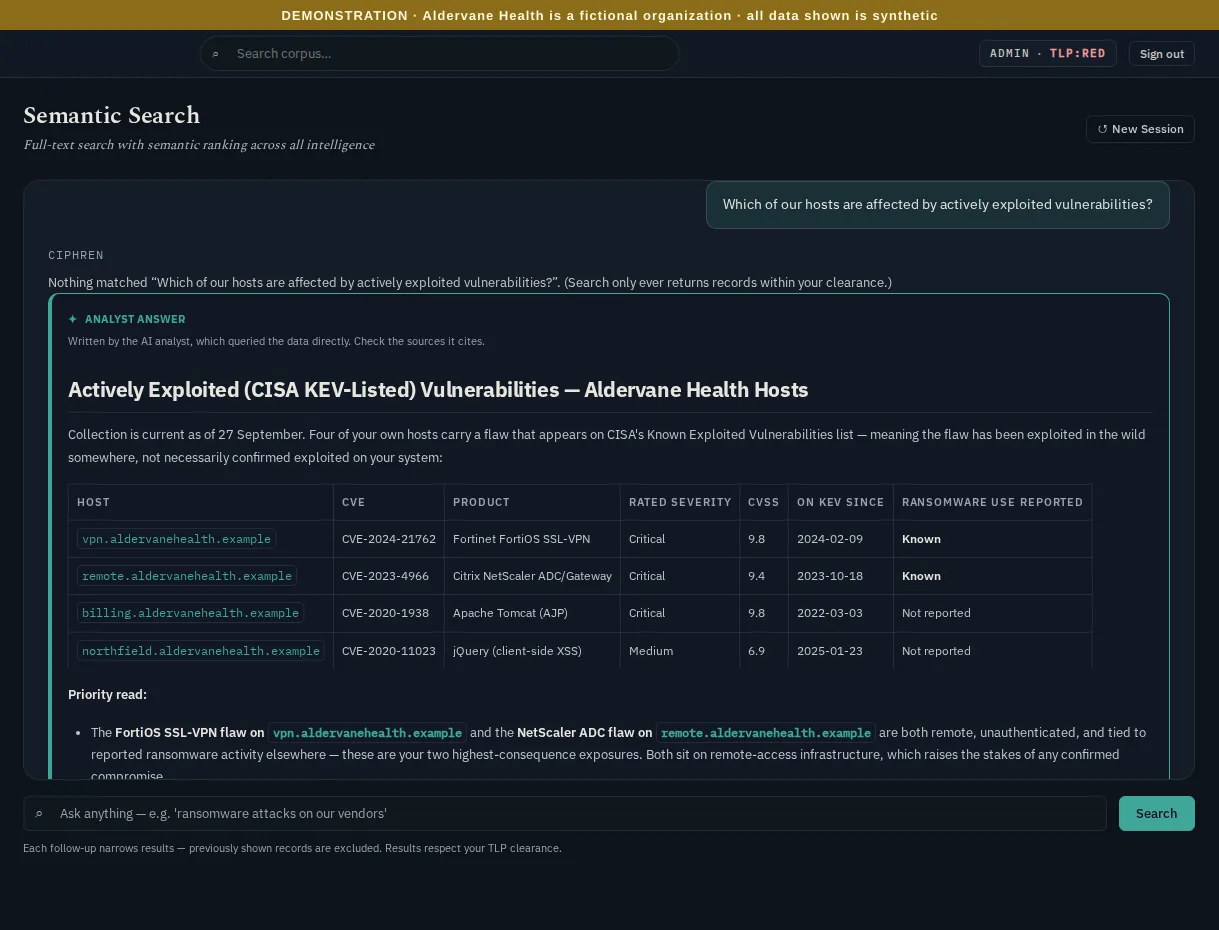
Task: Click the 9.4 CVSS score
Action: 764,576
